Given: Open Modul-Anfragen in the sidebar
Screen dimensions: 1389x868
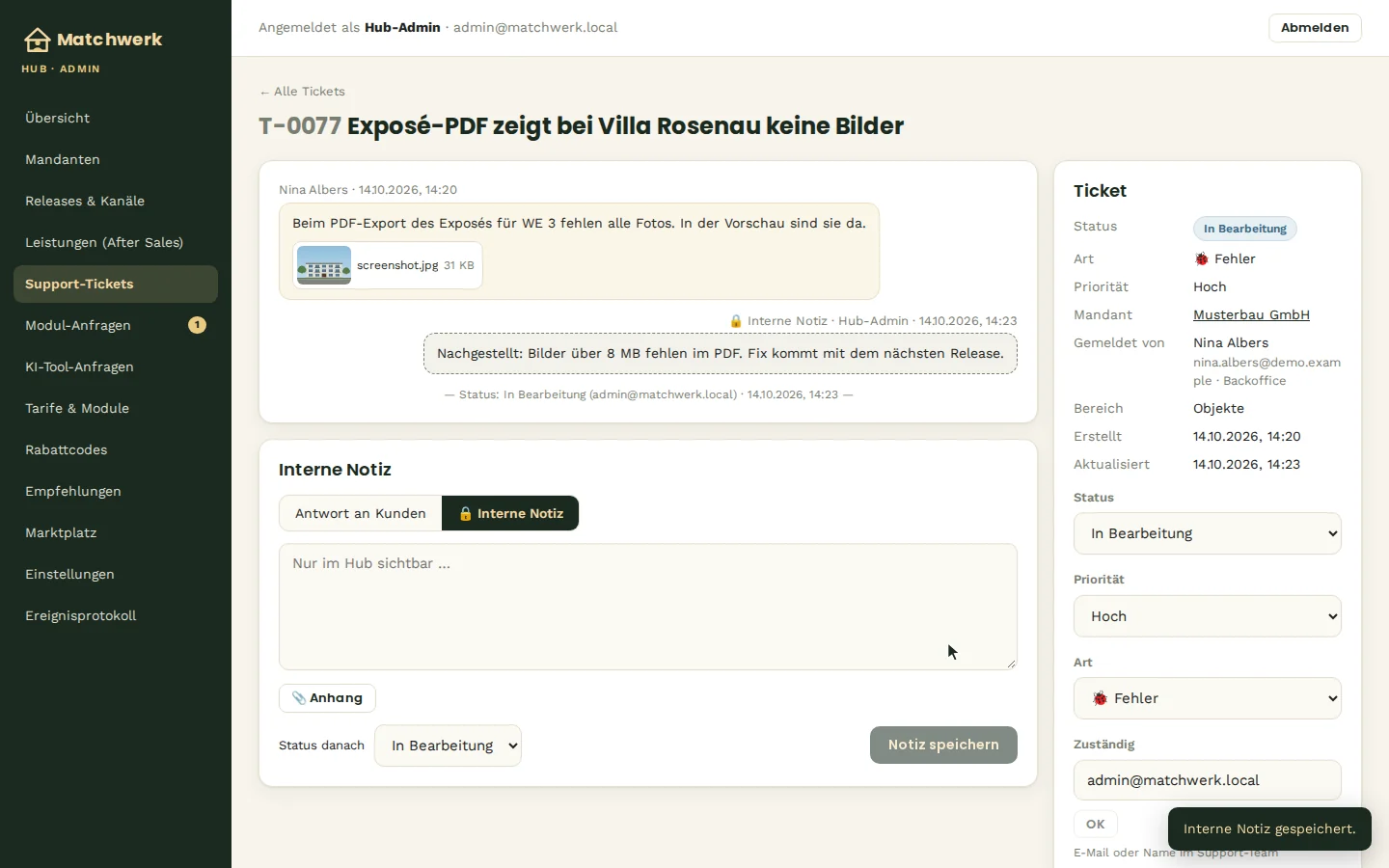Looking at the screenshot, I should (x=116, y=325).
